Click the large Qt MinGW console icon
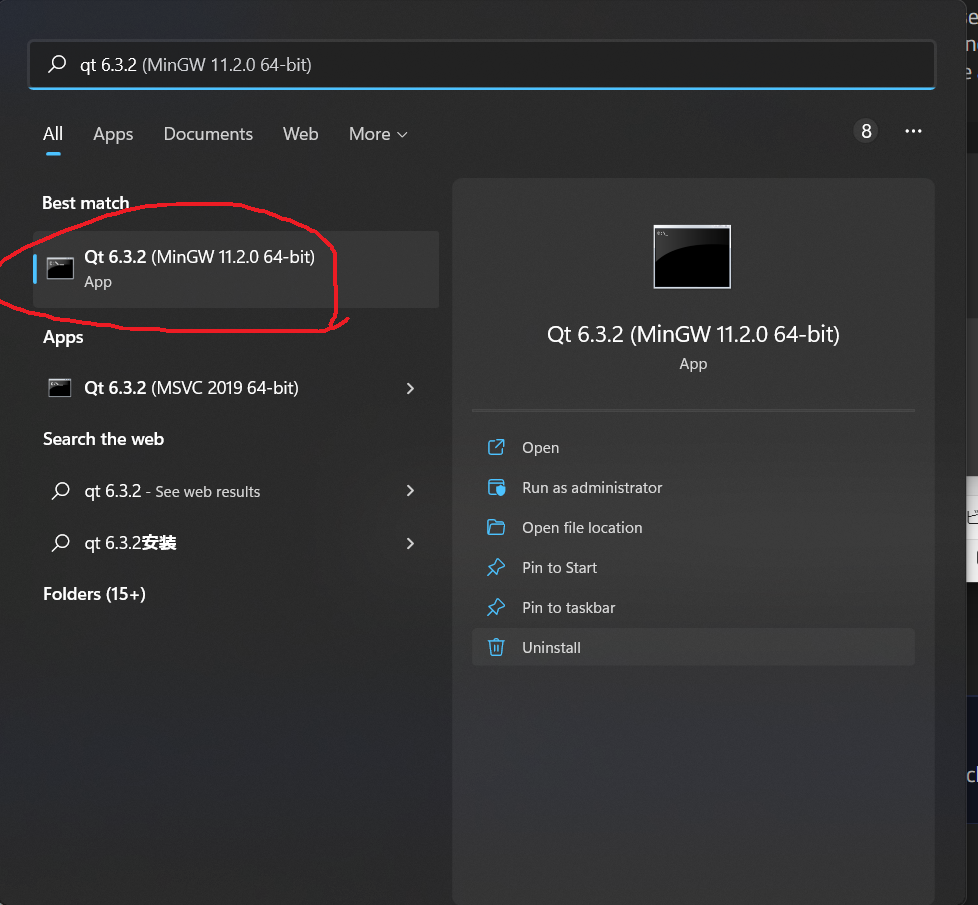Screen dimensions: 978x905 (x=692, y=257)
